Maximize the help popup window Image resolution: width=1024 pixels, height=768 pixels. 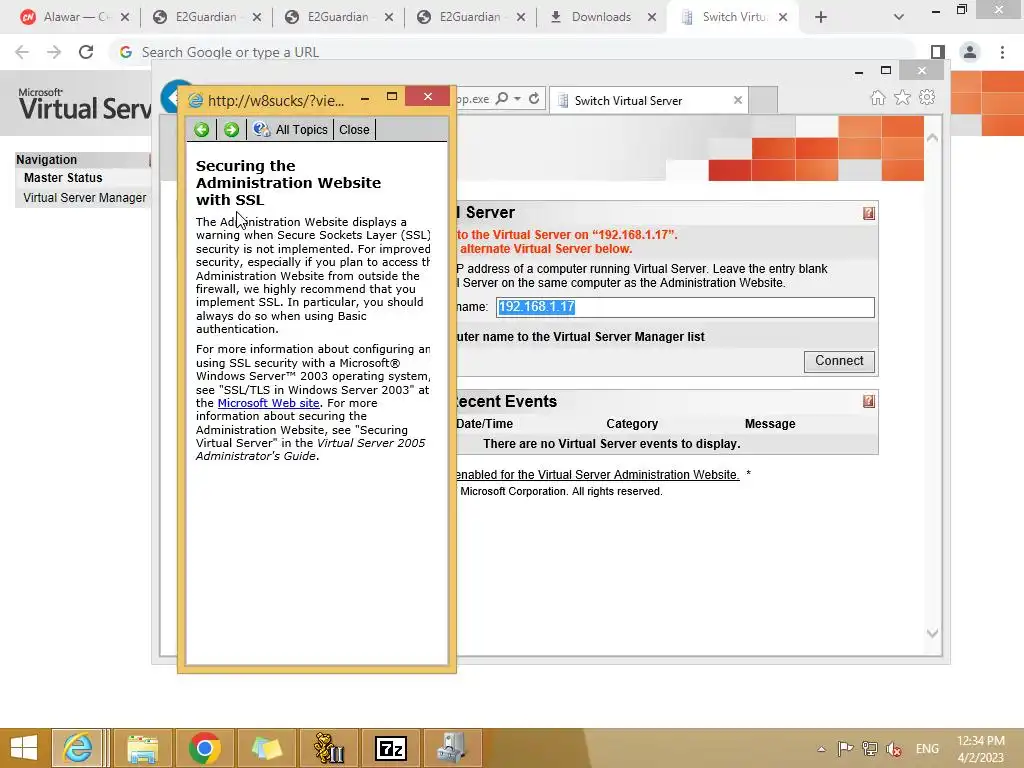(392, 97)
